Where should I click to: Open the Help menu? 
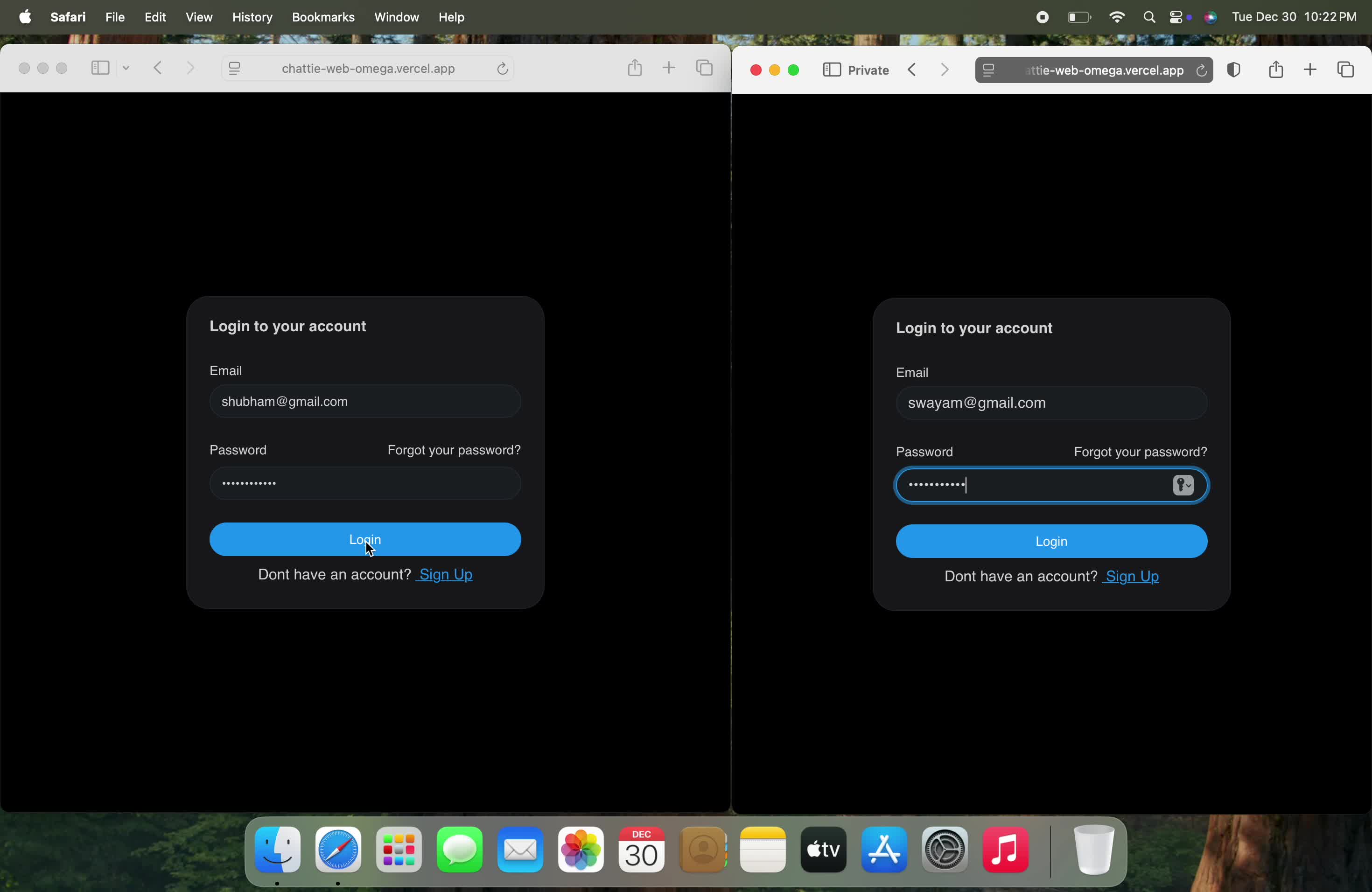451,17
